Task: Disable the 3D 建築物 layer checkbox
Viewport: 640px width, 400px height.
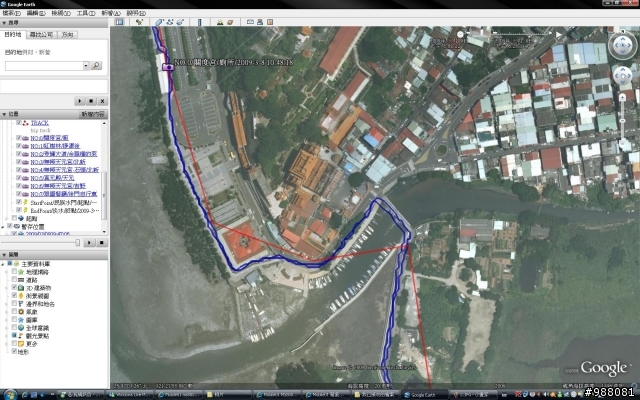Action: click(15, 288)
